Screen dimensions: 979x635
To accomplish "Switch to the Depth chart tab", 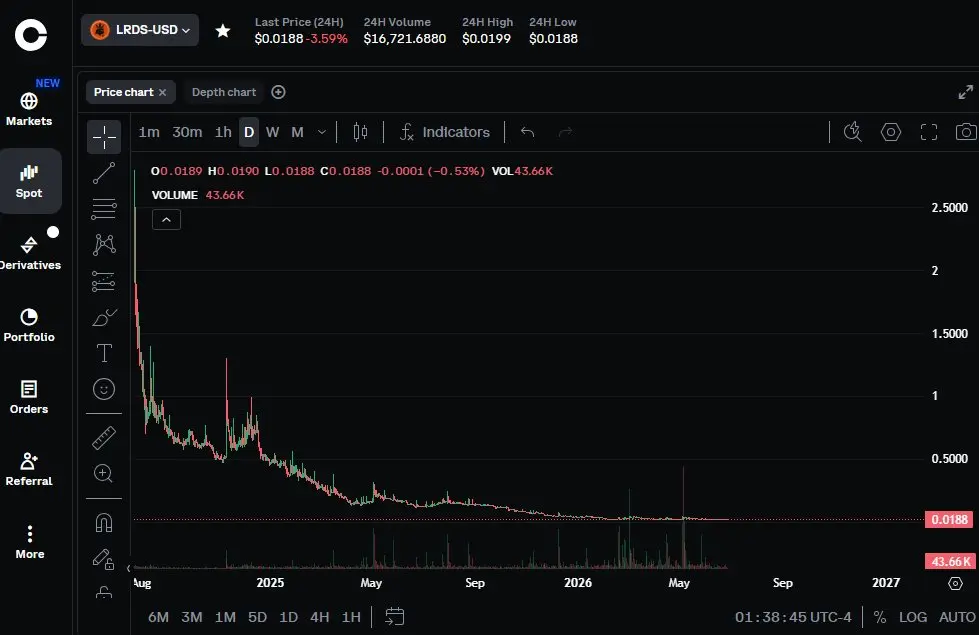I will pyautogui.click(x=224, y=92).
